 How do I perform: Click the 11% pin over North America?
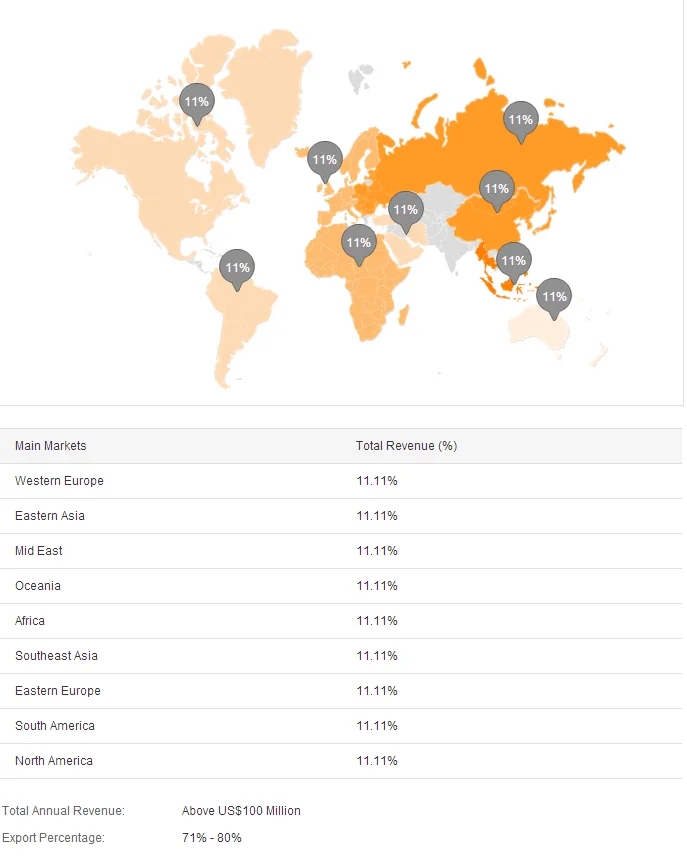pos(197,101)
